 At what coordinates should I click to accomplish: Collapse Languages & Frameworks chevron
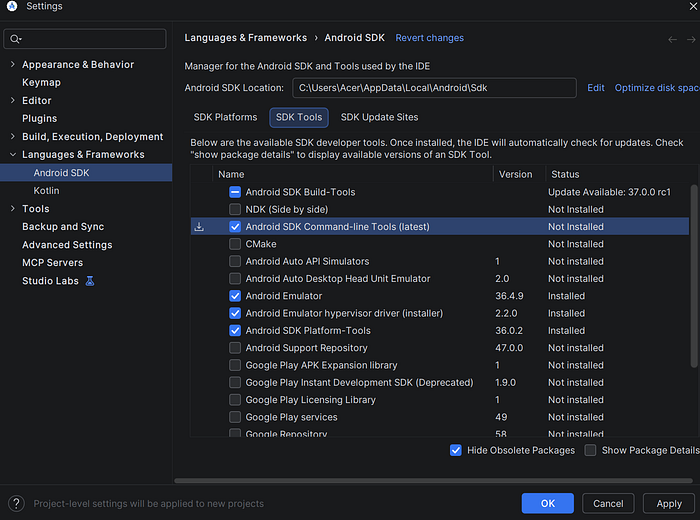12,154
